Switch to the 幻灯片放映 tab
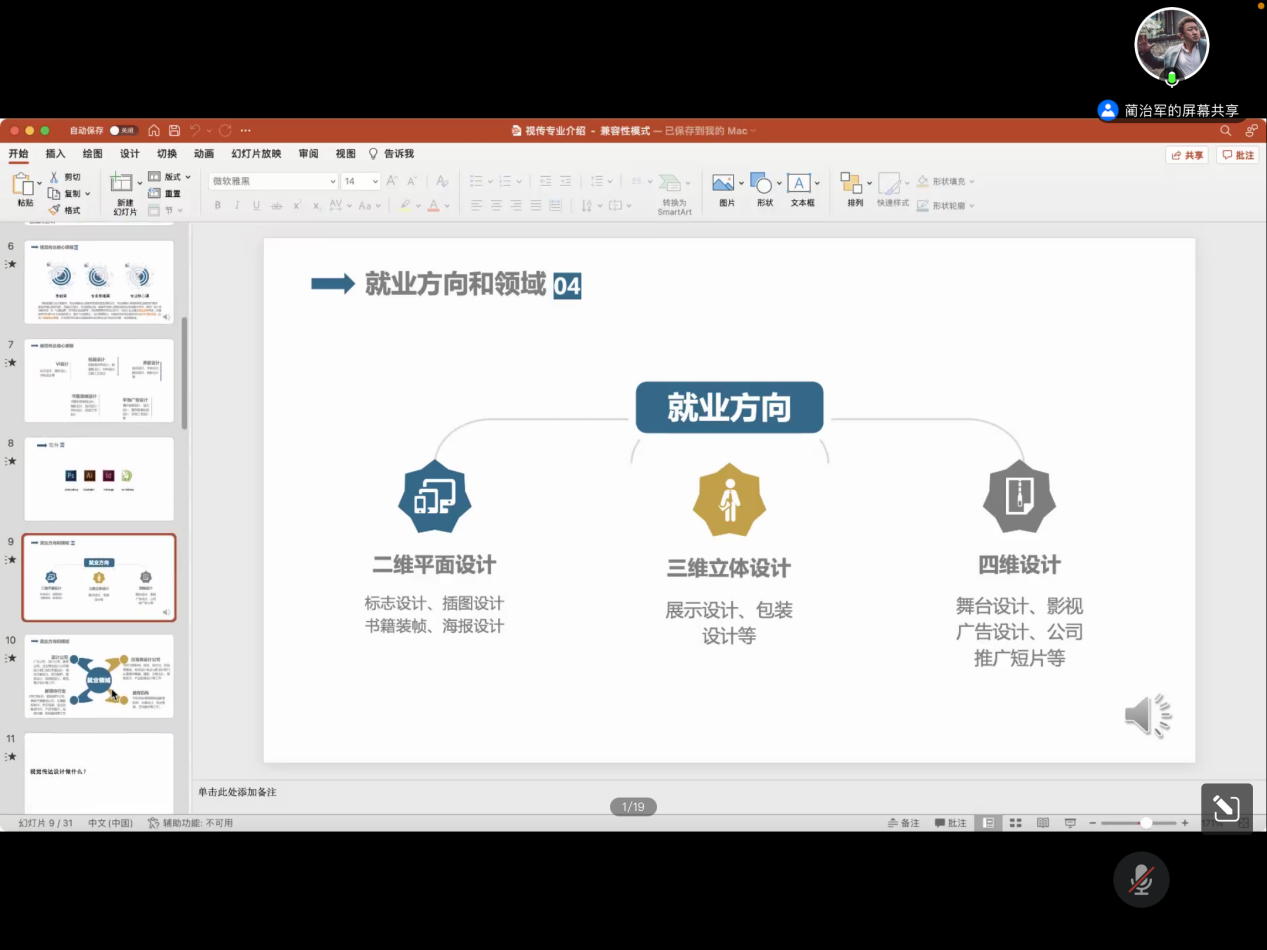The height and width of the screenshot is (950, 1267). (x=256, y=154)
